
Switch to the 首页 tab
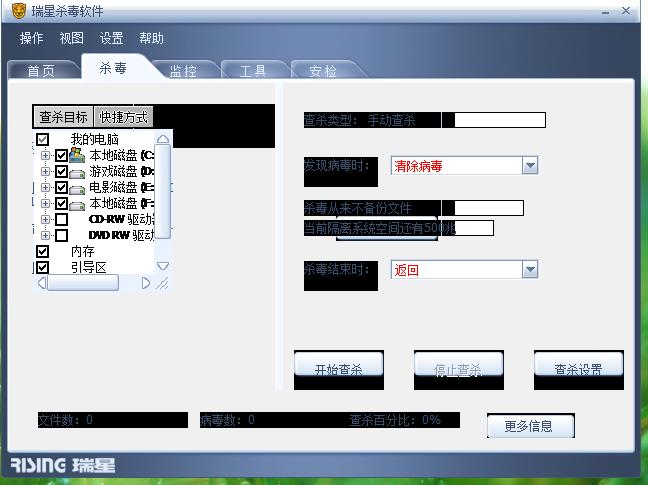click(x=41, y=70)
